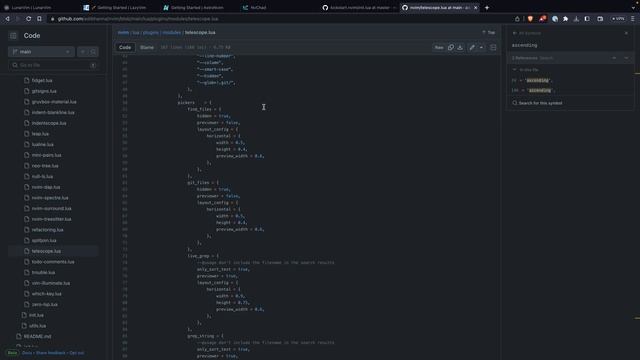Click the Brave shields icon

point(530,19)
